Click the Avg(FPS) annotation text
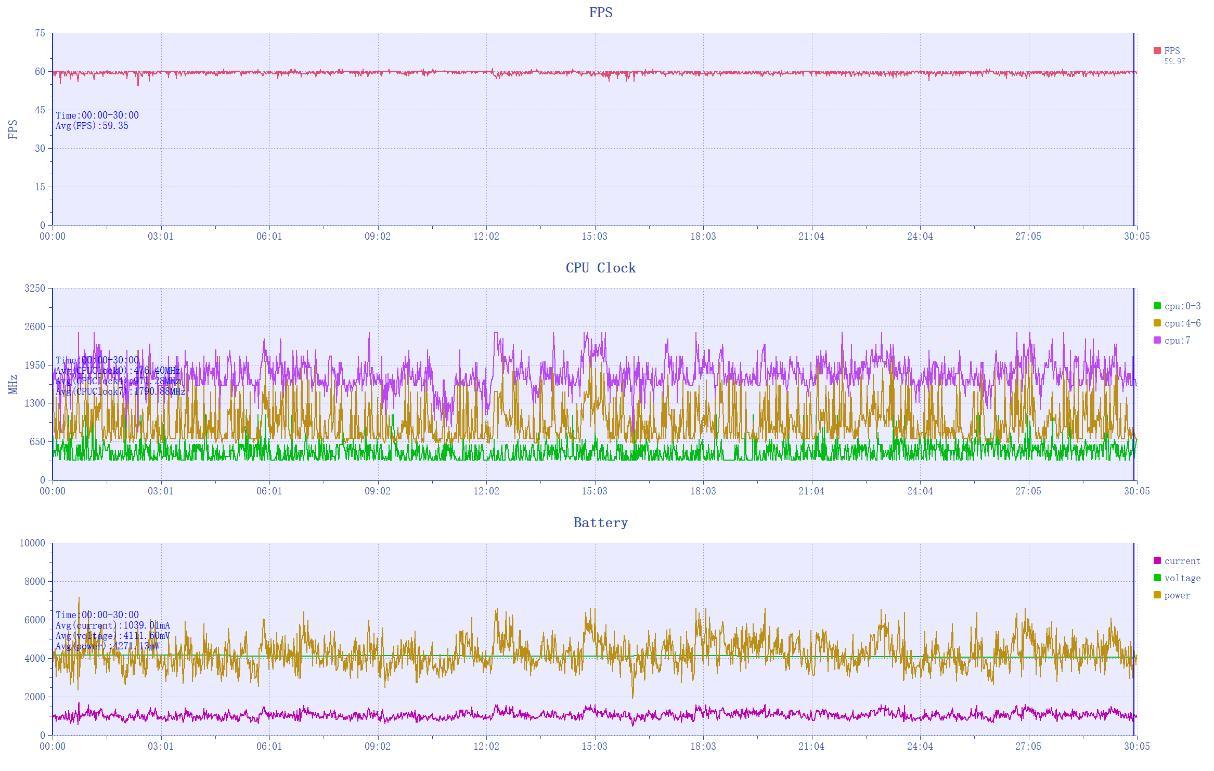Image resolution: width=1214 pixels, height=771 pixels. pyautogui.click(x=92, y=126)
